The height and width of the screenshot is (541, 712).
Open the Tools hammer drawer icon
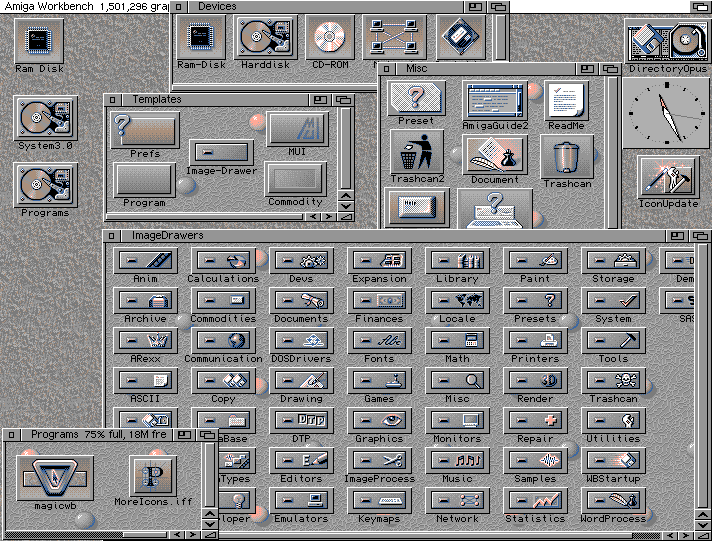click(613, 341)
